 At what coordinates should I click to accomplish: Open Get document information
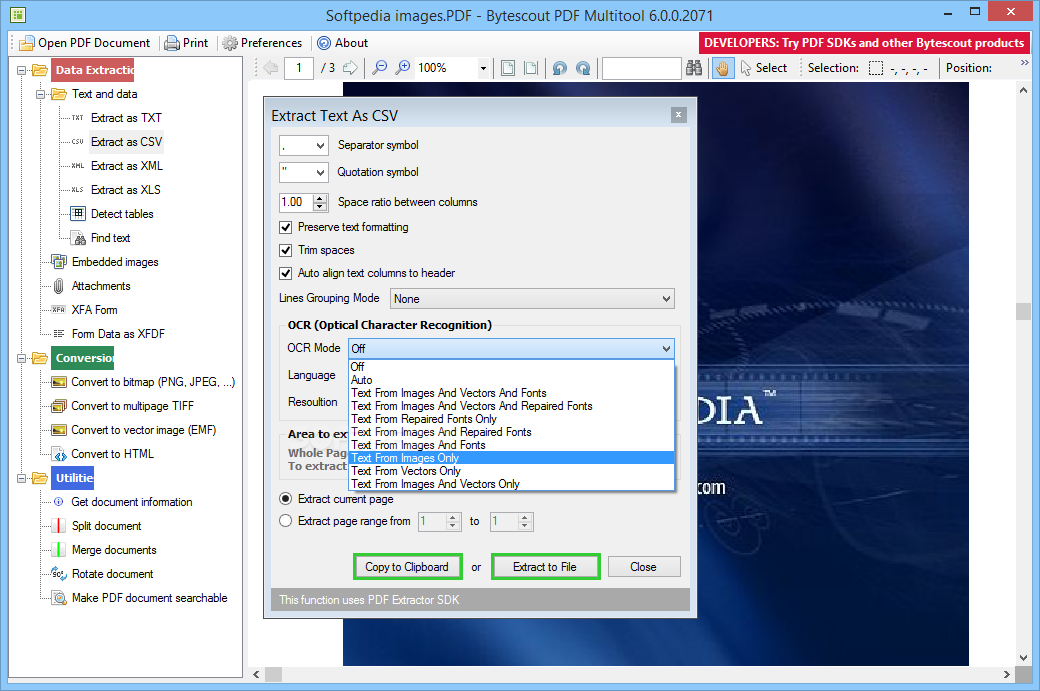(131, 502)
